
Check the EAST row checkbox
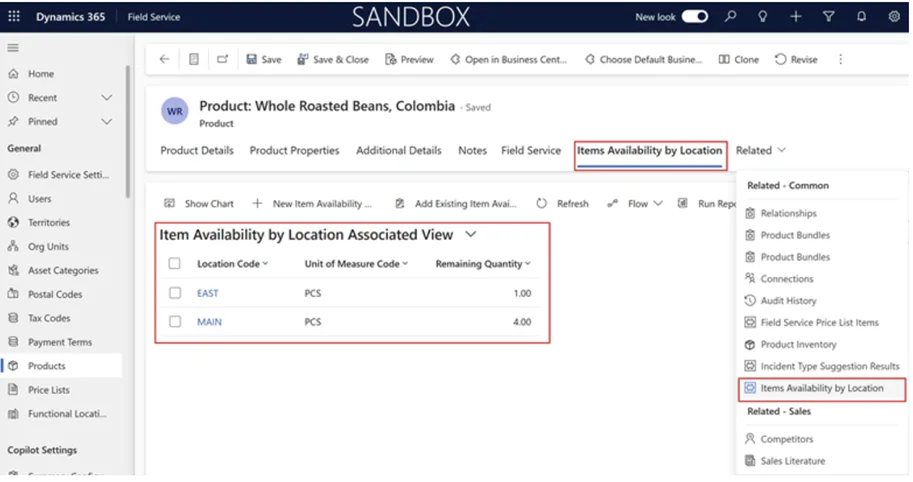tap(175, 293)
